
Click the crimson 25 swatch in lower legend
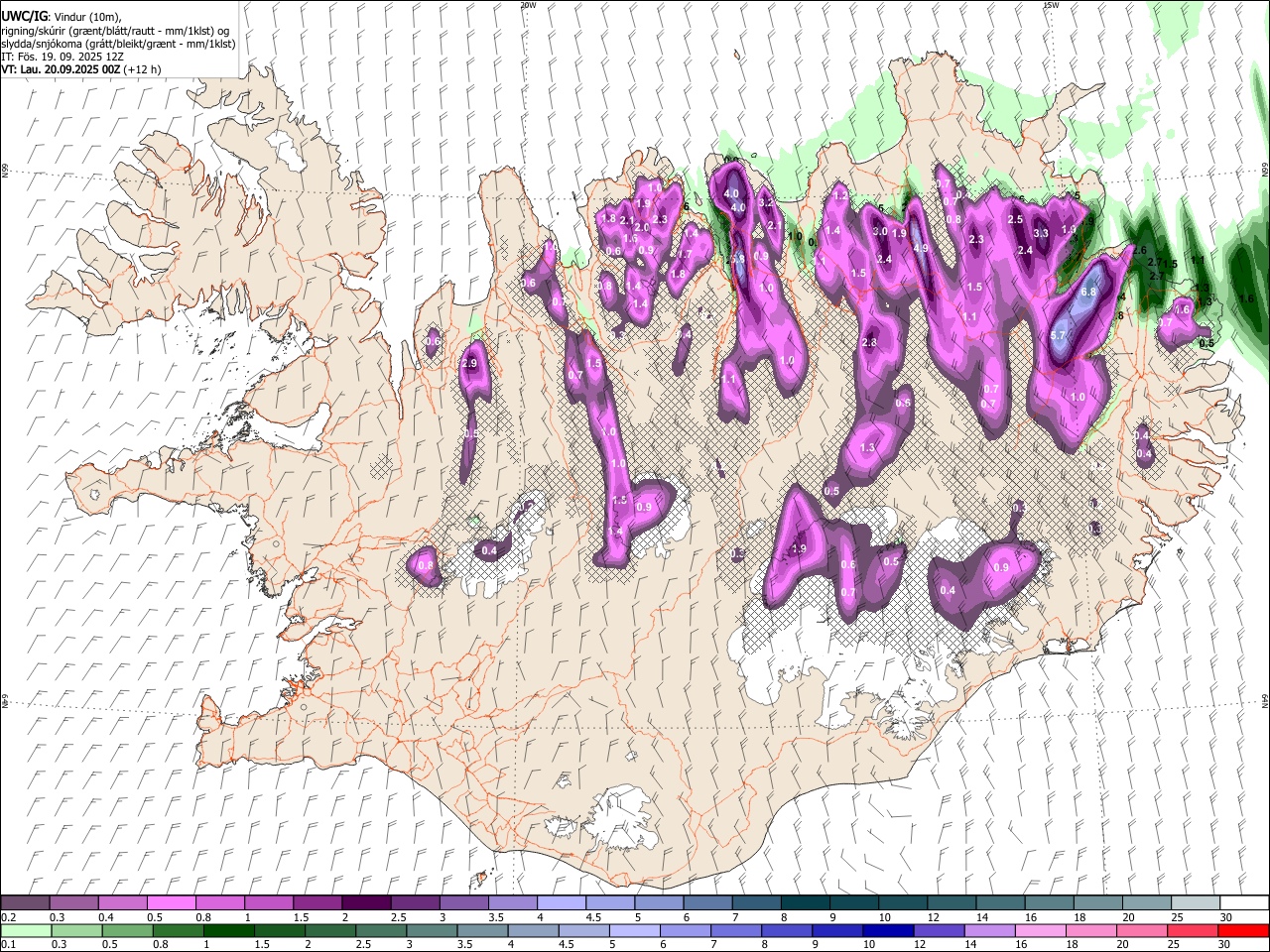pyautogui.click(x=1191, y=931)
